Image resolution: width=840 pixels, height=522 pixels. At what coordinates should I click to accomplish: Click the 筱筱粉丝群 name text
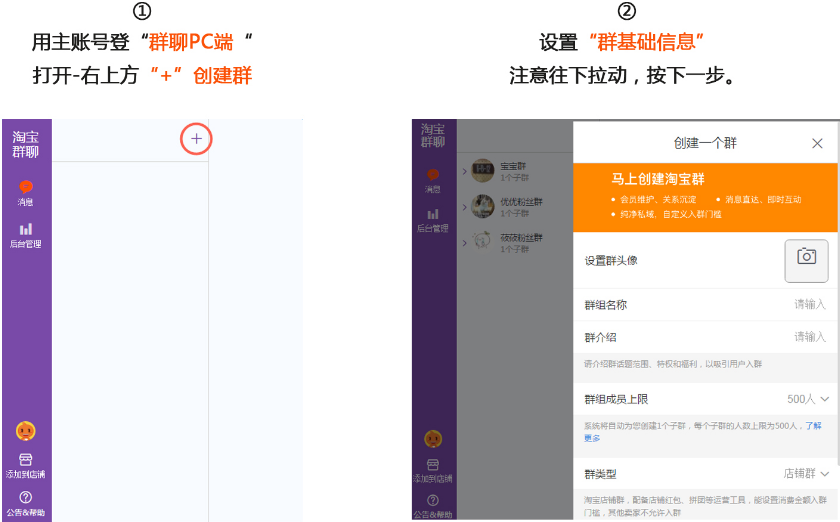[x=521, y=237]
